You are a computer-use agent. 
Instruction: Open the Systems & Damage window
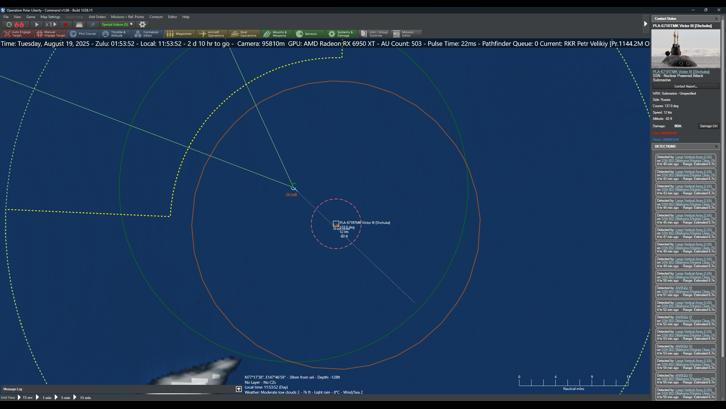pyautogui.click(x=342, y=34)
